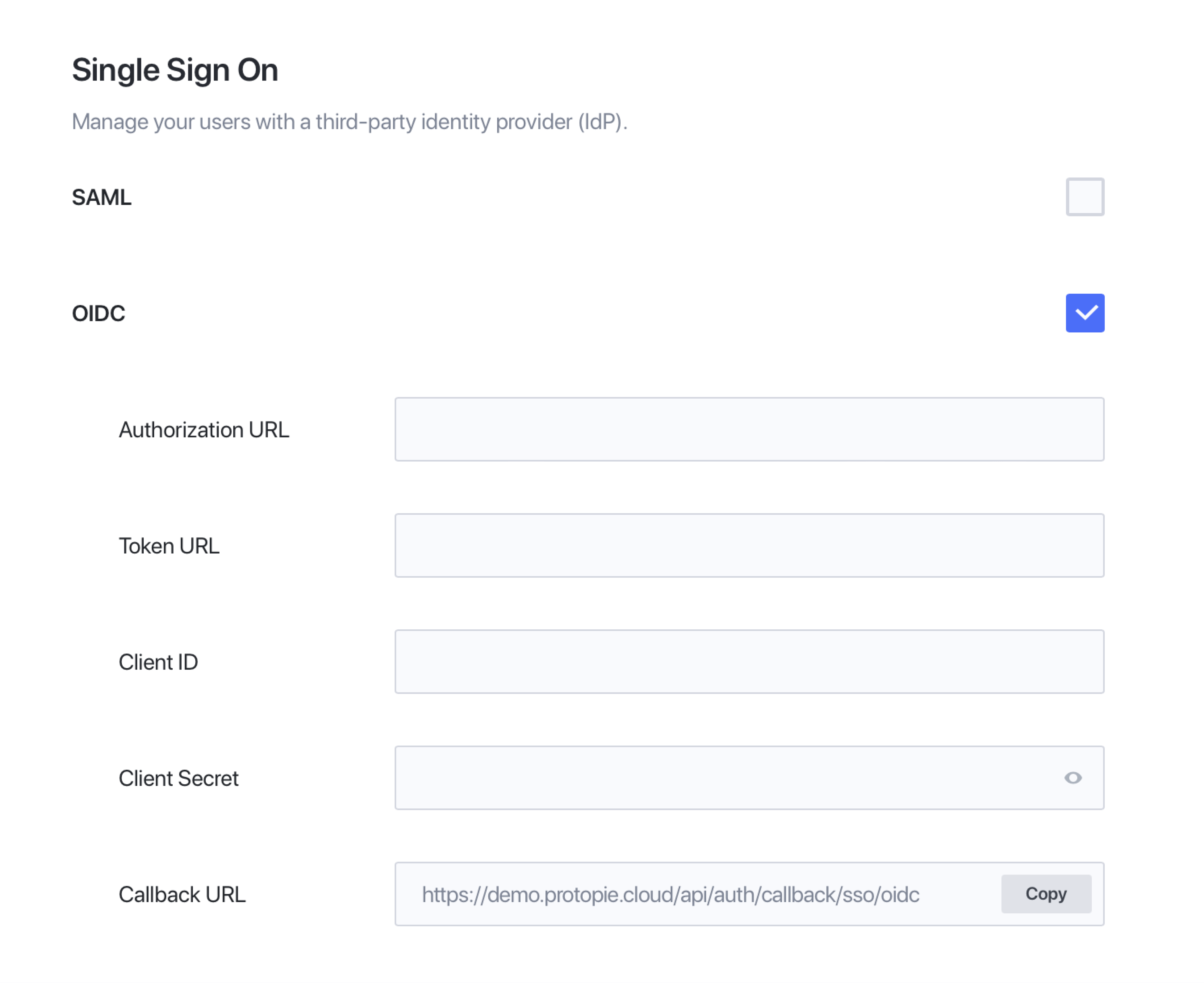The image size is (1204, 983).
Task: Click the Client ID label
Action: (158, 662)
